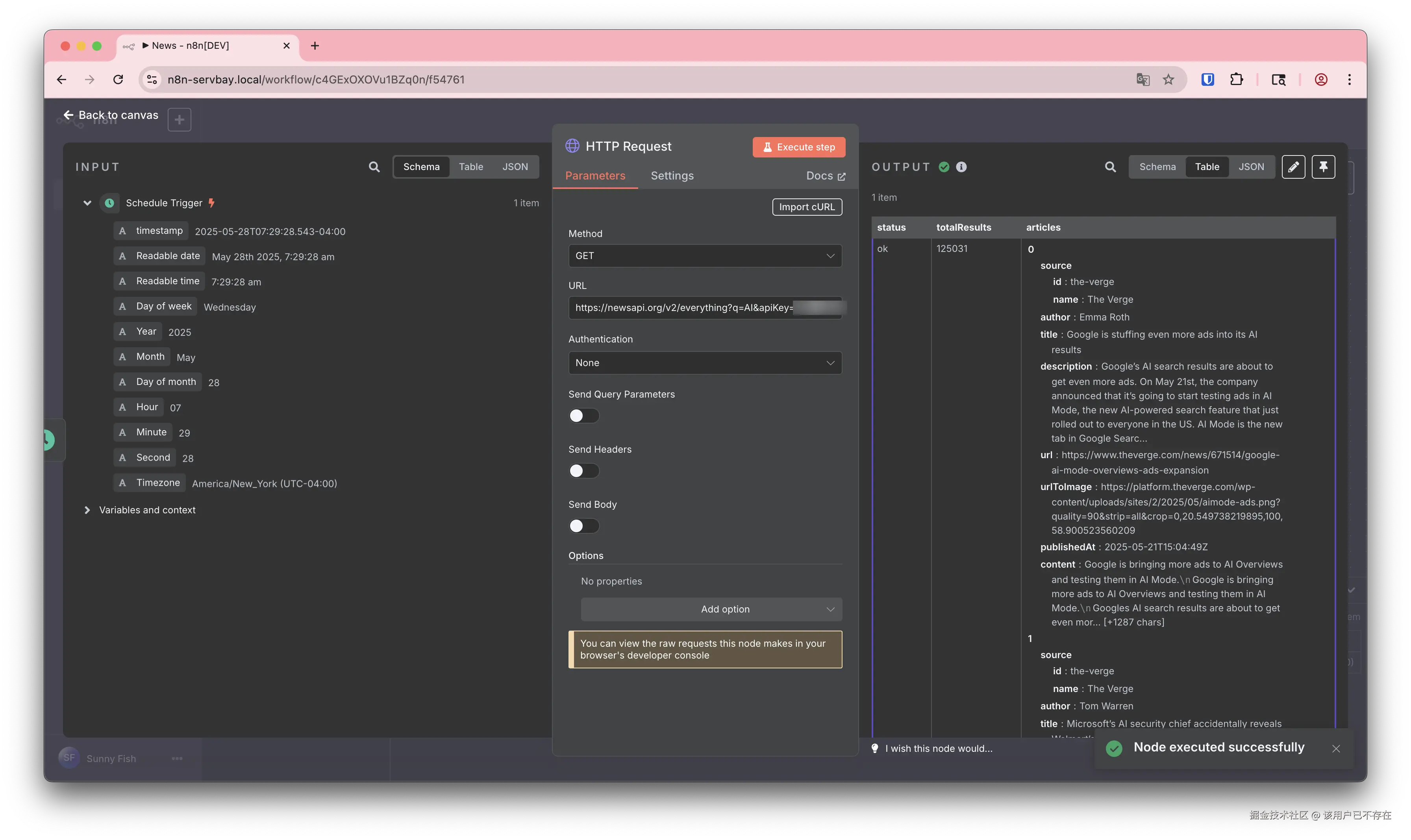
Task: Open the Authentication None dropdown
Action: click(705, 363)
